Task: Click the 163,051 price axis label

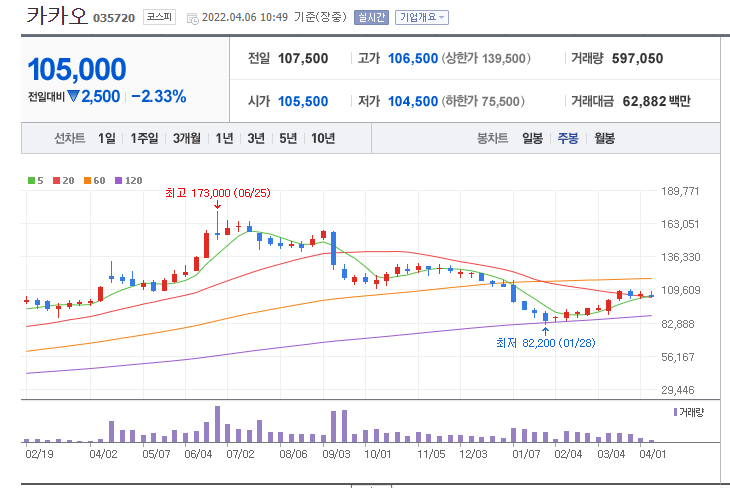Action: click(x=680, y=224)
